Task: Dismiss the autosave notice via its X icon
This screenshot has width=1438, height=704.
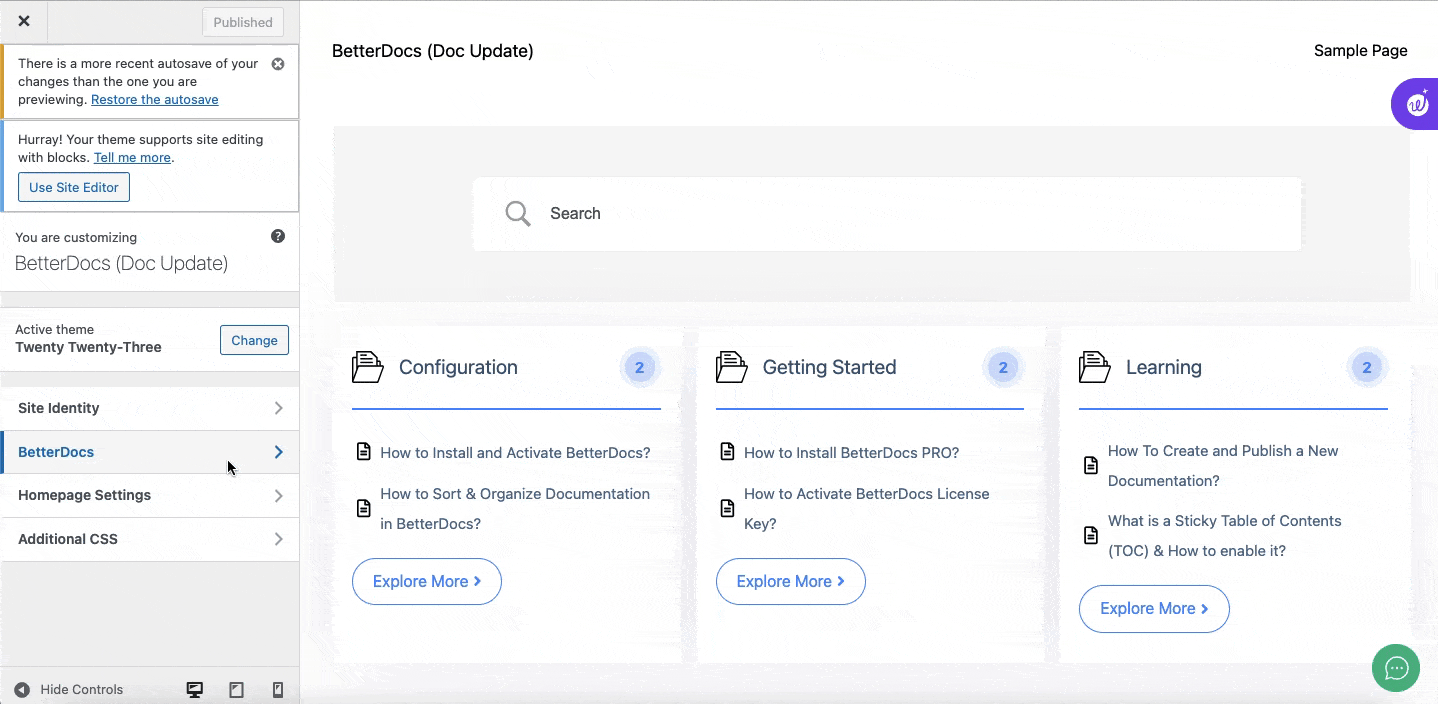Action: [277, 63]
